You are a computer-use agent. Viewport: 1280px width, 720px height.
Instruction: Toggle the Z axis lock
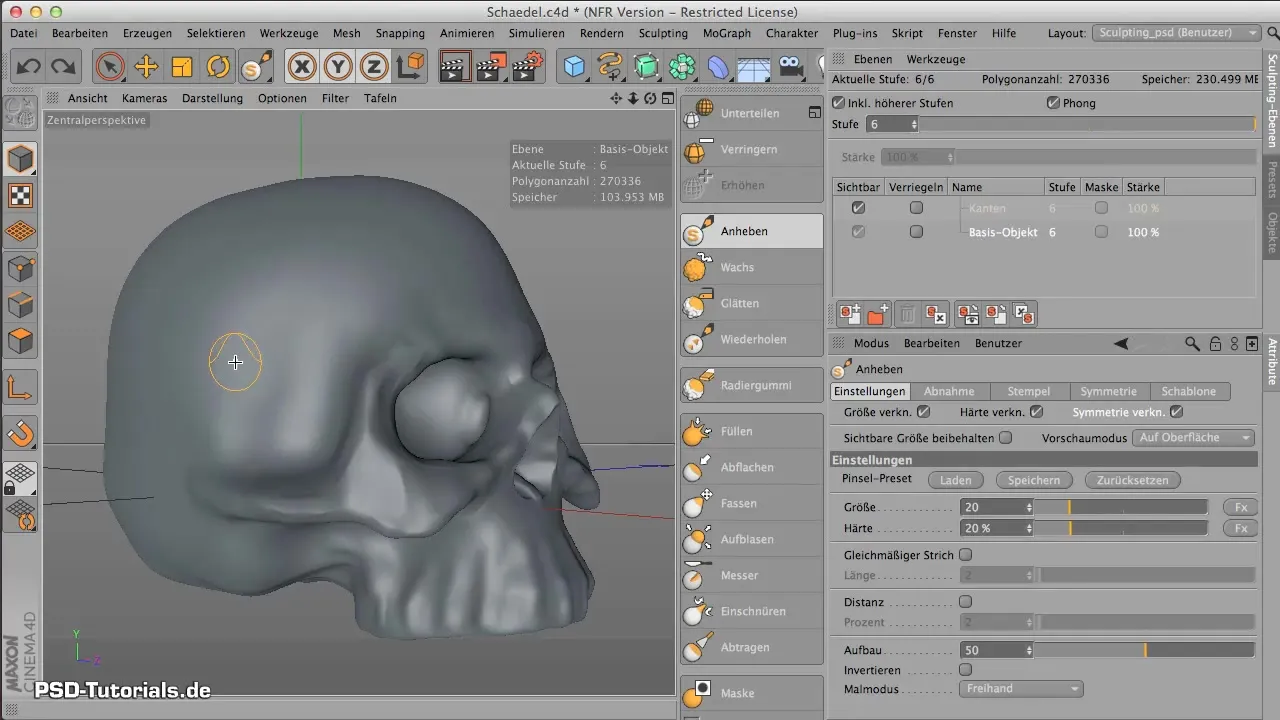click(x=375, y=67)
